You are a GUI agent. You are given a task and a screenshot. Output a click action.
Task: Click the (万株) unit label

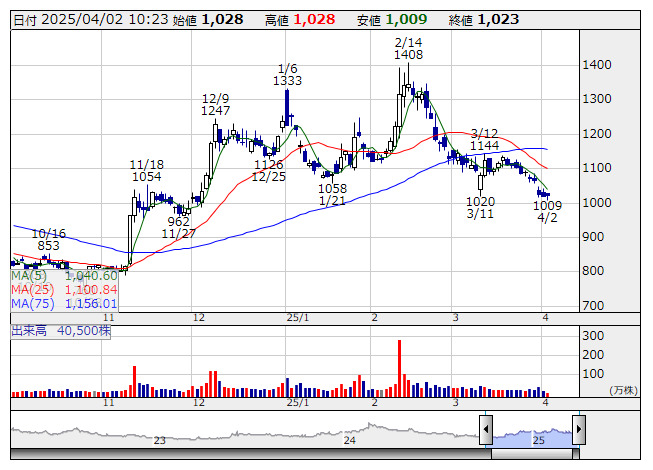(x=623, y=390)
